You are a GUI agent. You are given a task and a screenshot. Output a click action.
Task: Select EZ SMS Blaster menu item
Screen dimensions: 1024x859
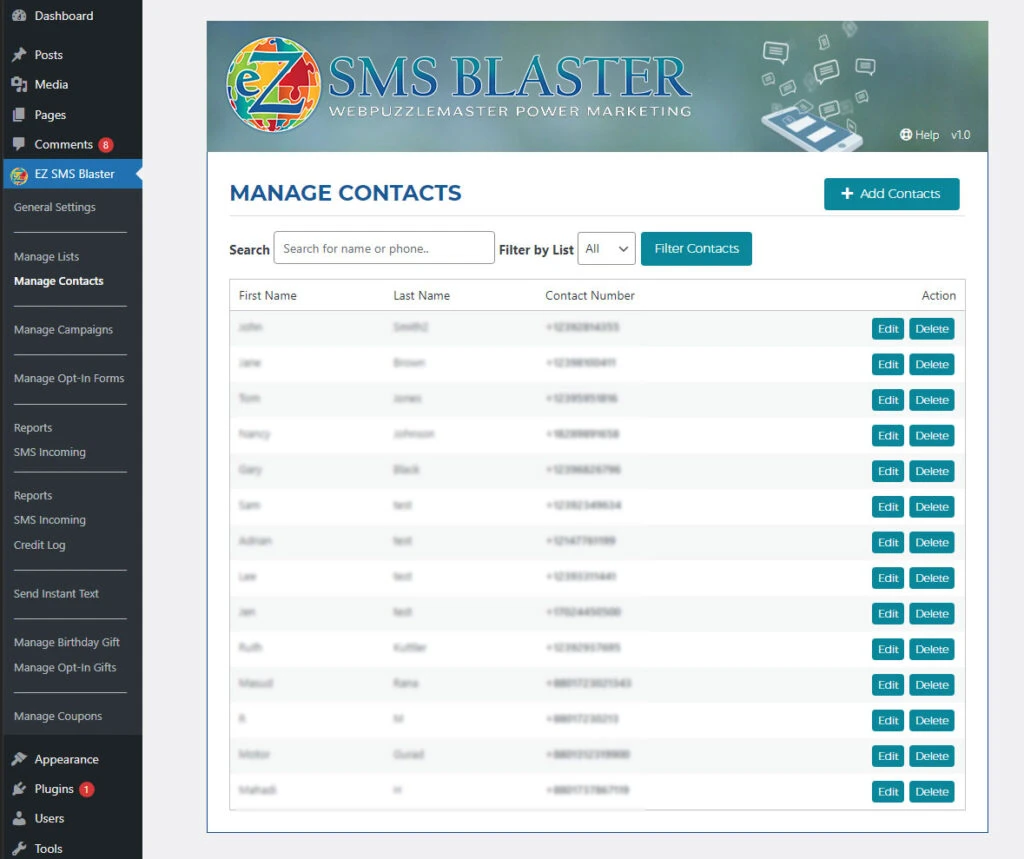[x=71, y=174]
